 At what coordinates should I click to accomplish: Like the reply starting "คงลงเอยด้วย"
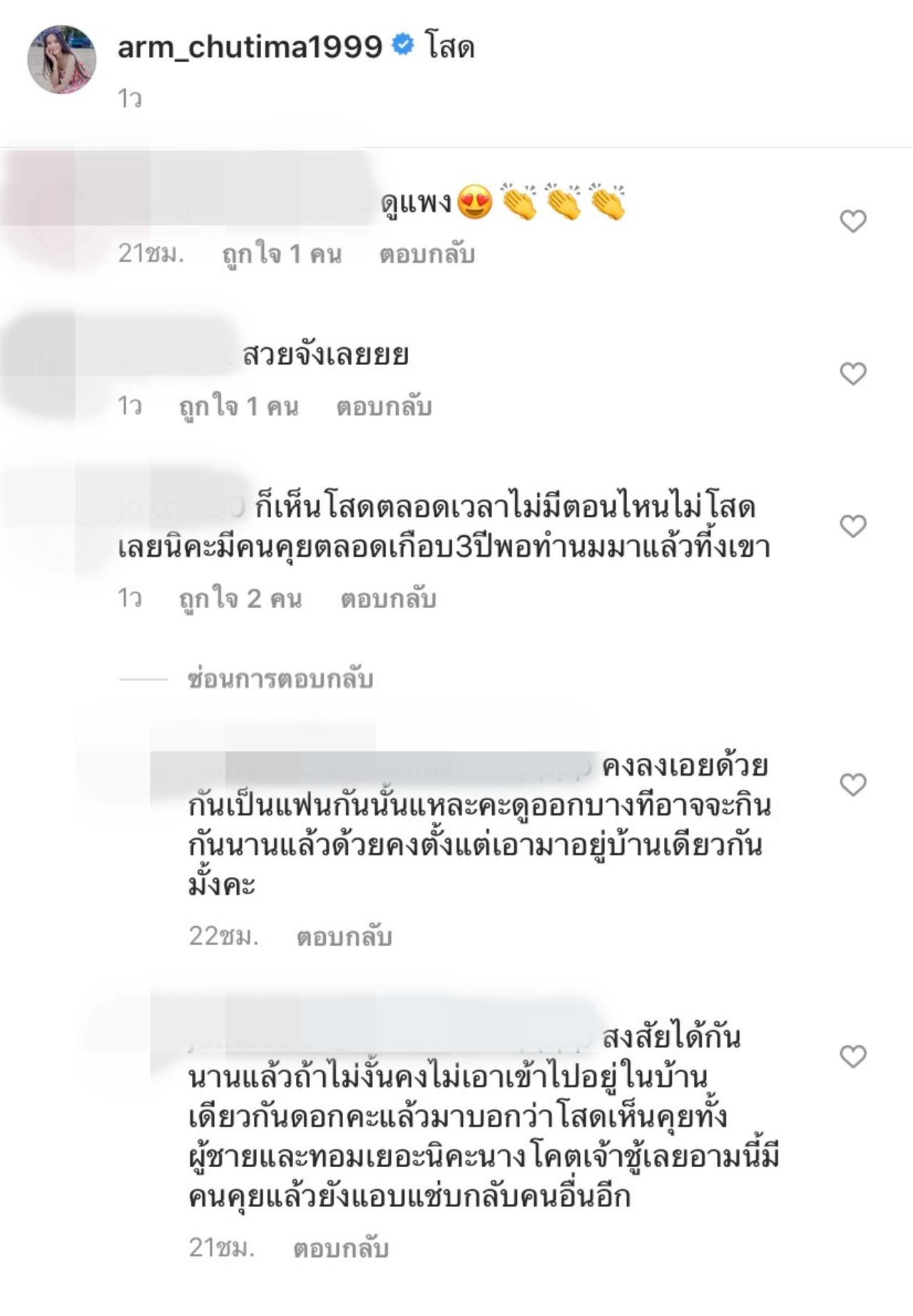click(x=852, y=784)
